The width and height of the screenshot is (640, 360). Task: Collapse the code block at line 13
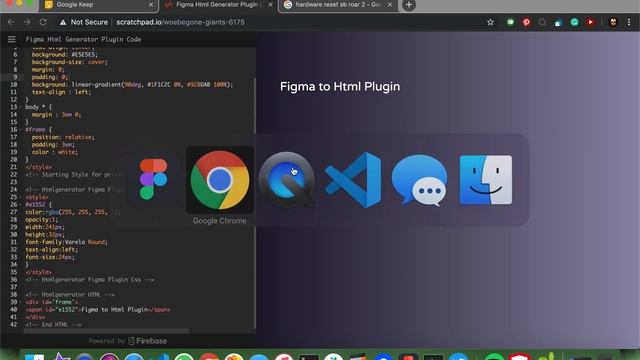coord(20,107)
